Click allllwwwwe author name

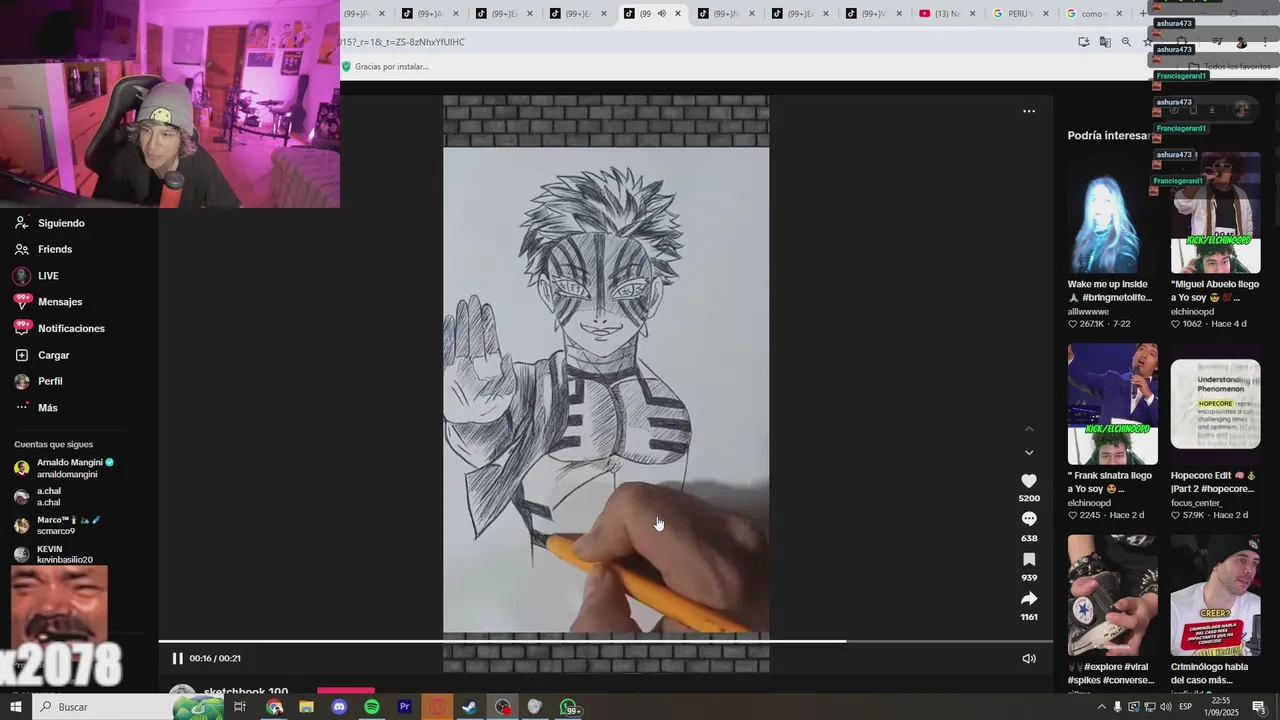pos(1088,312)
